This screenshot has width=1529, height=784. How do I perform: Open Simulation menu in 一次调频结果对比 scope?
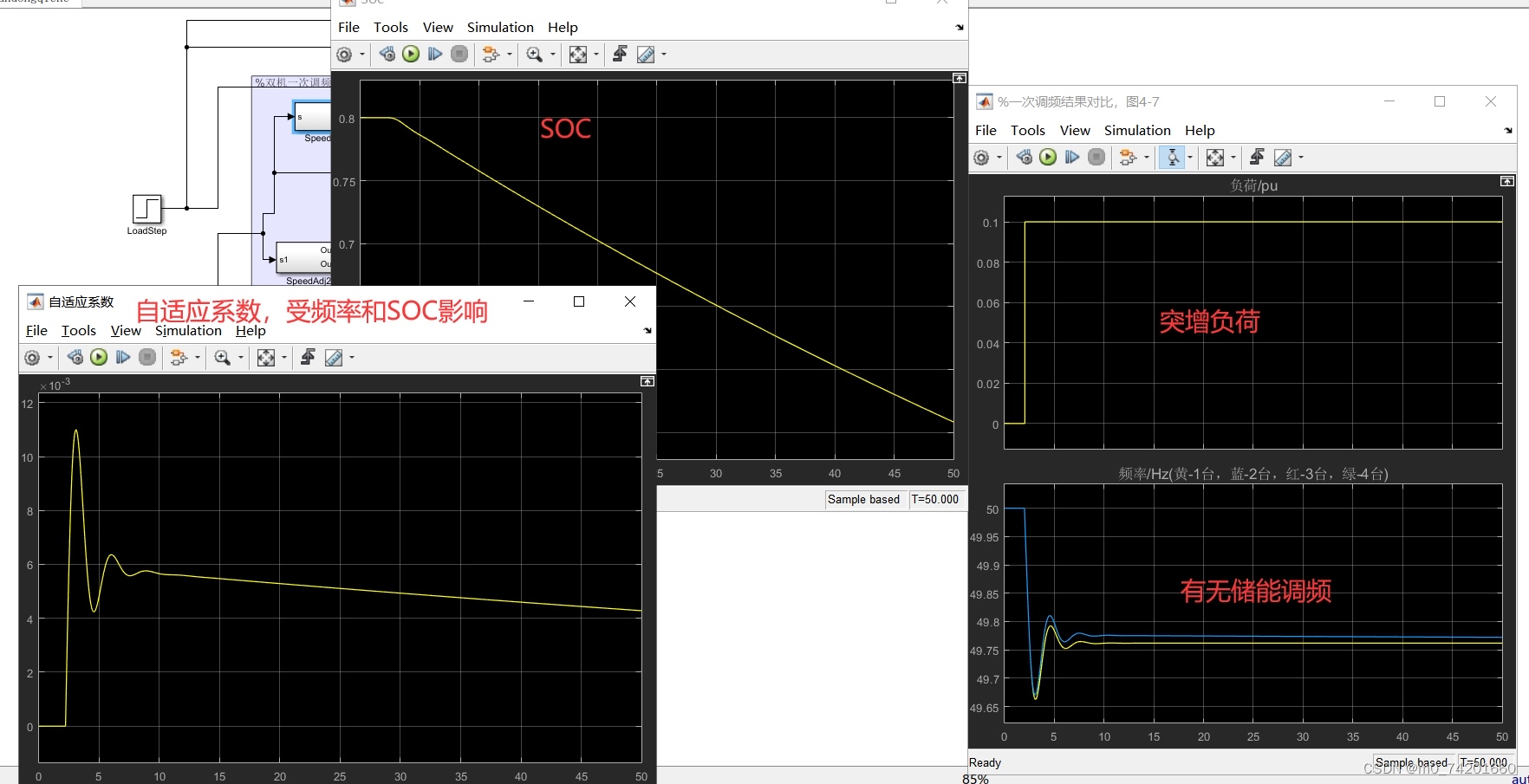tap(1137, 131)
